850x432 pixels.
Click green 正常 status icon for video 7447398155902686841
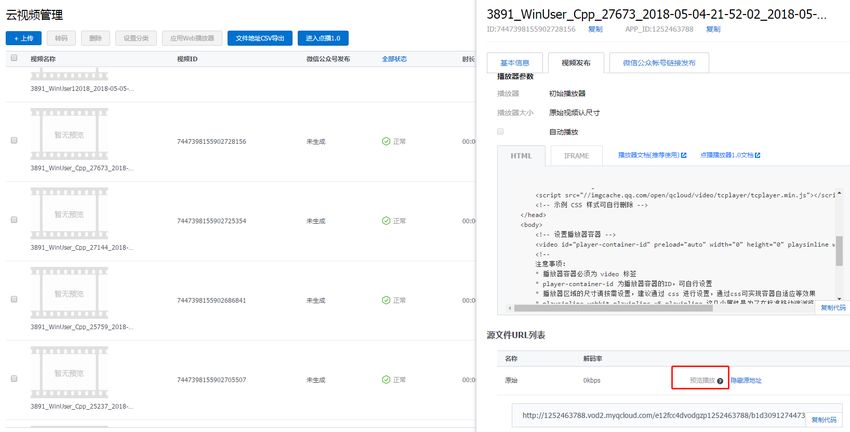tap(386, 300)
